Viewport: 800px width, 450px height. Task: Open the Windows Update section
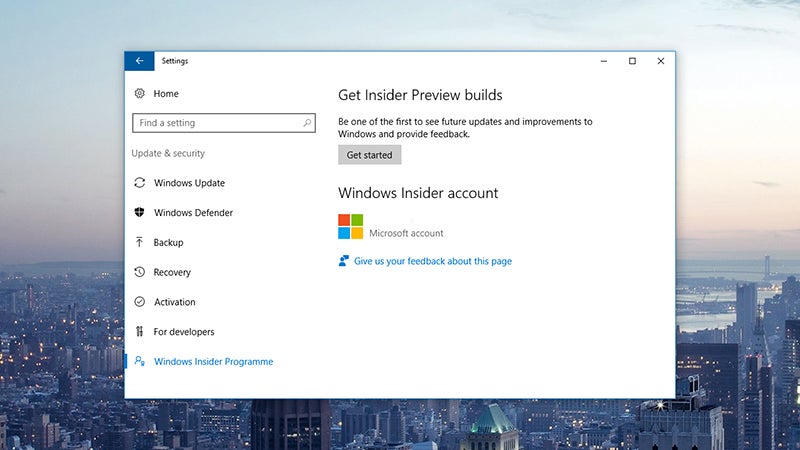click(x=189, y=183)
